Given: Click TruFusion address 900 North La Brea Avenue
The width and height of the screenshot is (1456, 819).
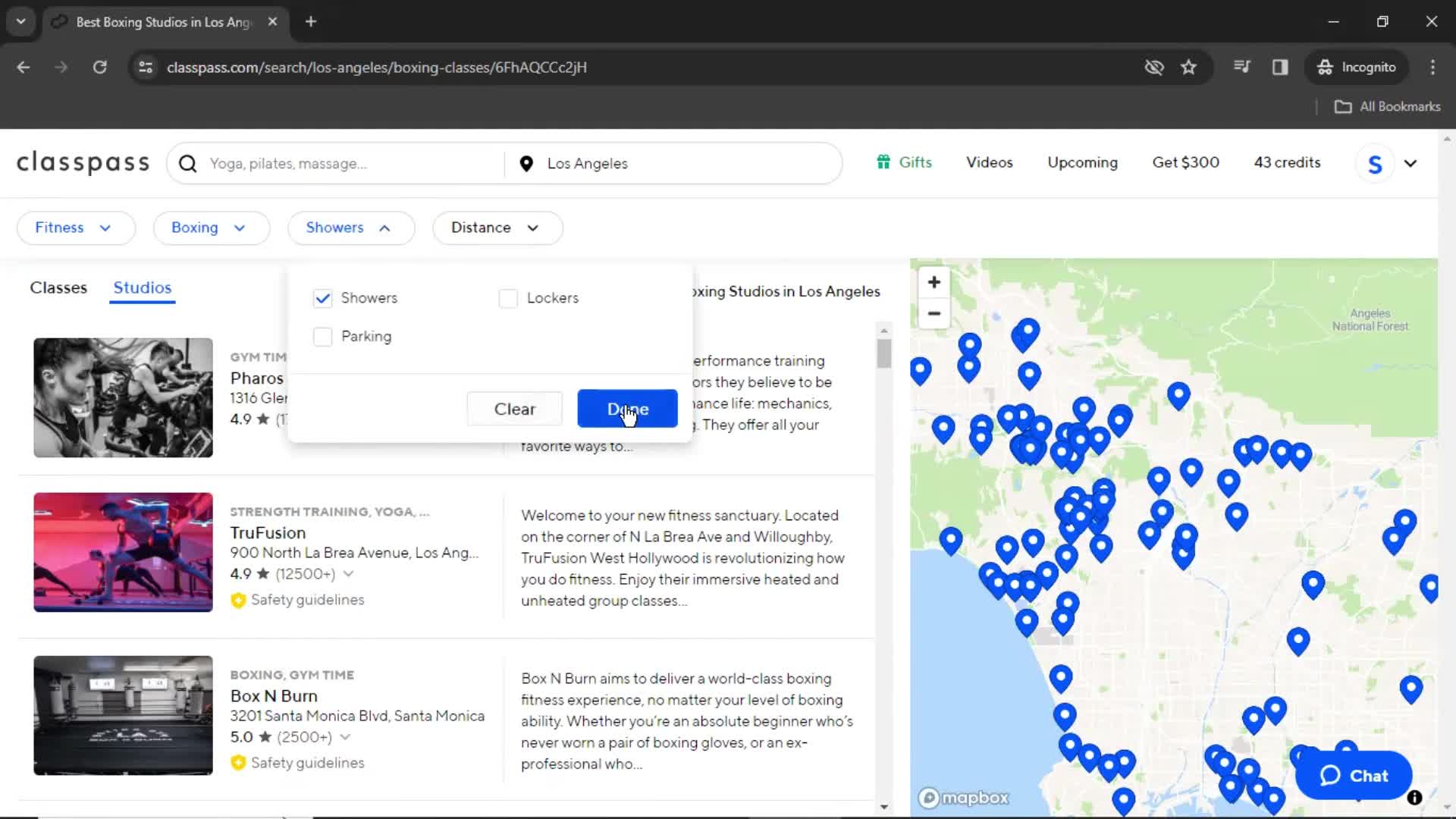Looking at the screenshot, I should click(x=354, y=553).
